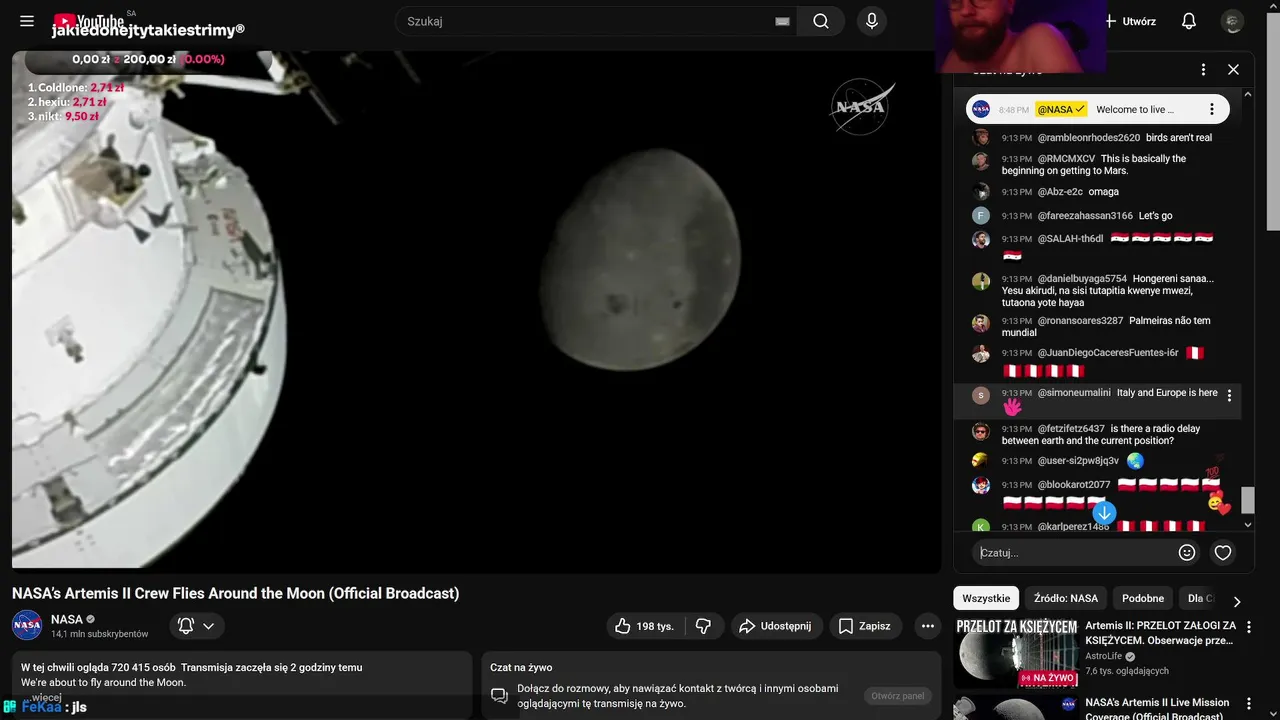Open the @fareezahassan3166 chat author
Screen dimensions: 1280x720
tap(1085, 216)
